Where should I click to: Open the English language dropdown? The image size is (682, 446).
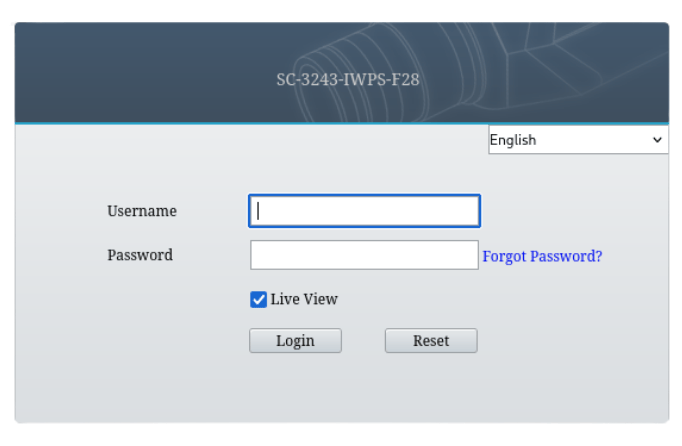577,140
